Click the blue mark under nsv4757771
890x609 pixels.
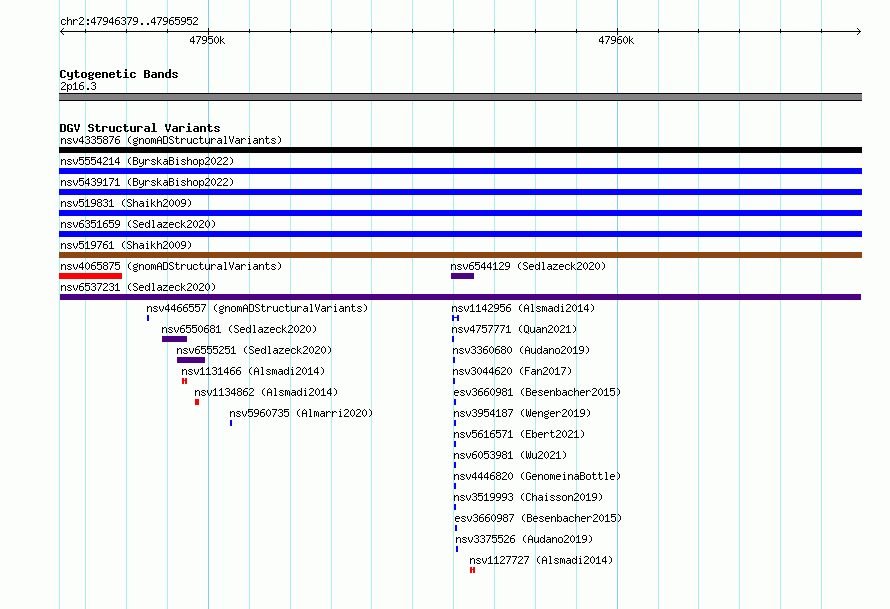[x=453, y=339]
